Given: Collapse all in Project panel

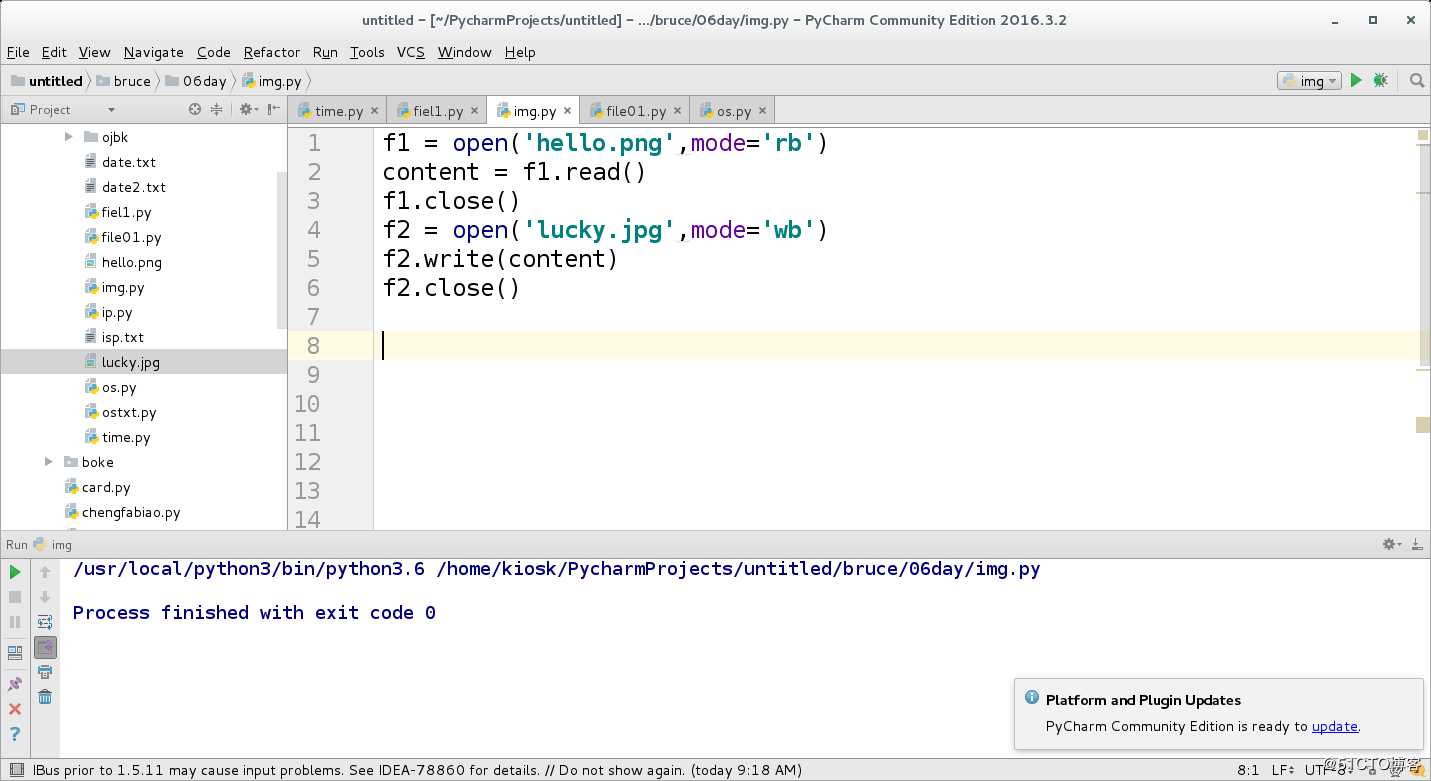Looking at the screenshot, I should (x=216, y=109).
